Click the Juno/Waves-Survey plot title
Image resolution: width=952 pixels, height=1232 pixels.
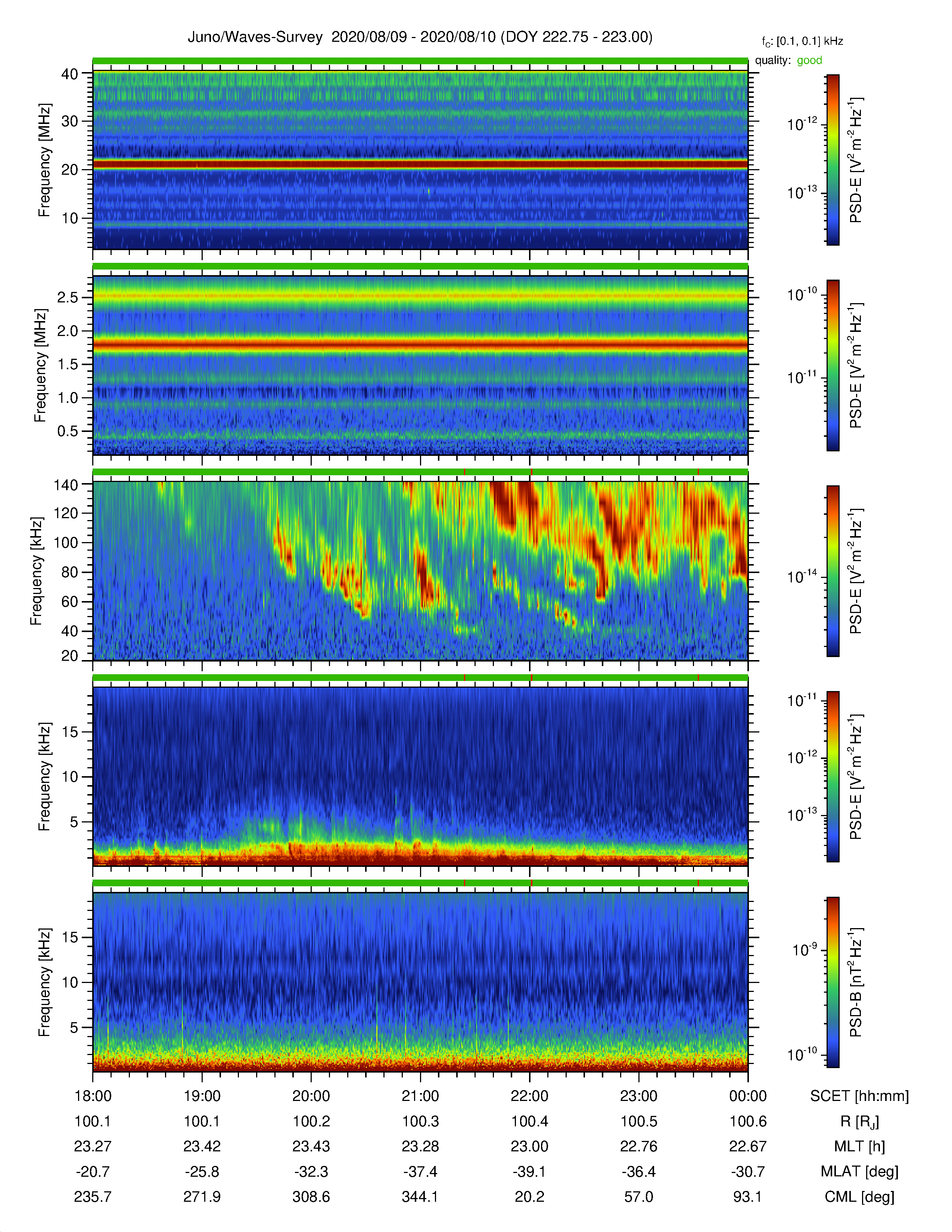420,37
